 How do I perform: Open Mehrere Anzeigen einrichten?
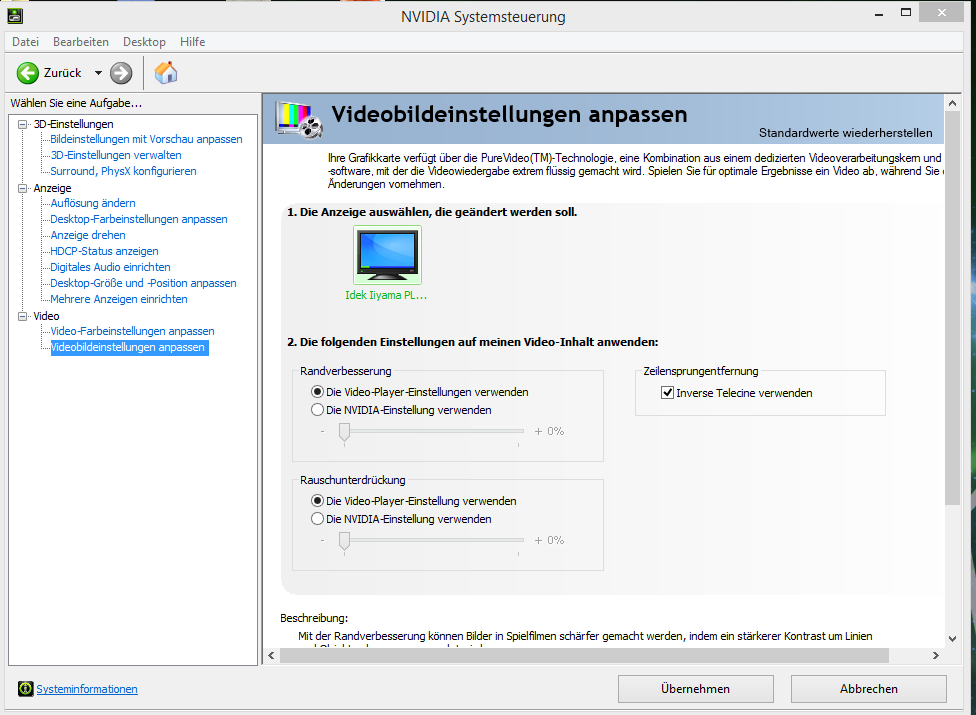click(118, 299)
